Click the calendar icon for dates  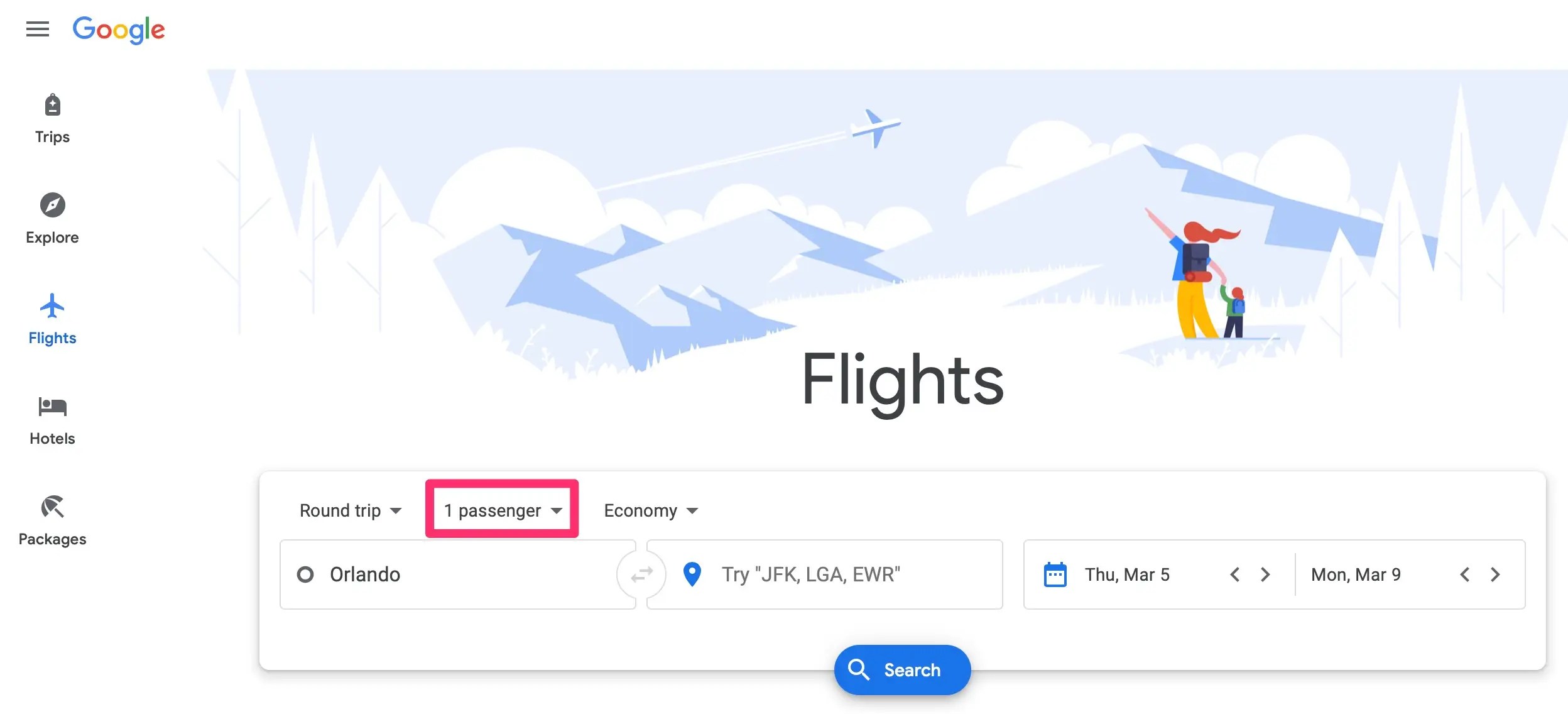click(1055, 574)
